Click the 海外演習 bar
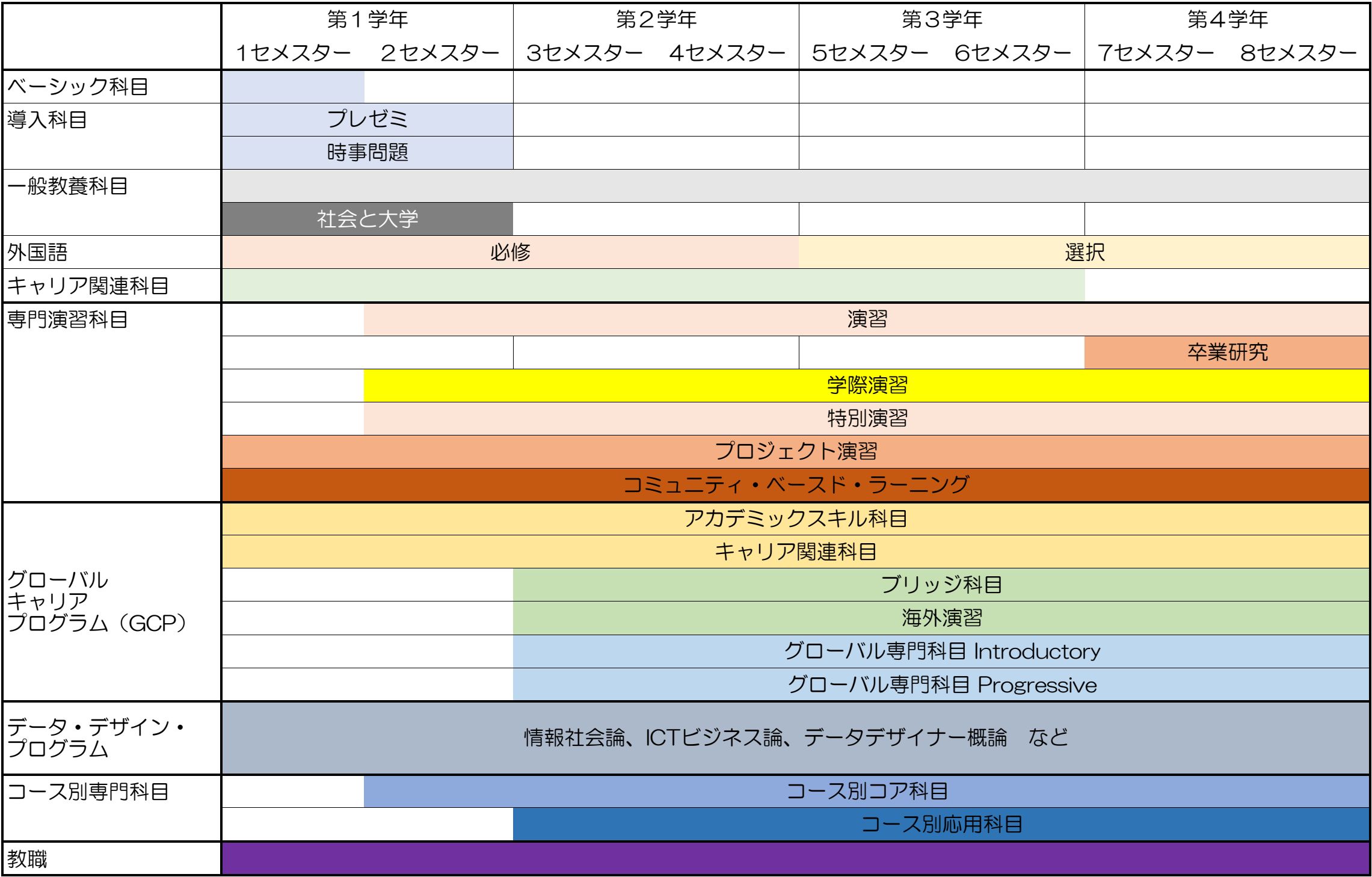 click(941, 618)
